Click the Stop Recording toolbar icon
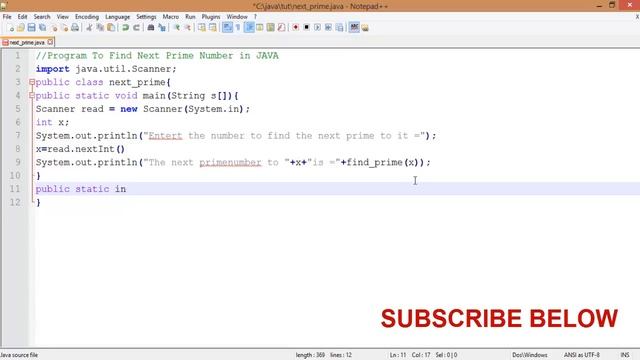This screenshot has width=640, height=360. coord(307,28)
